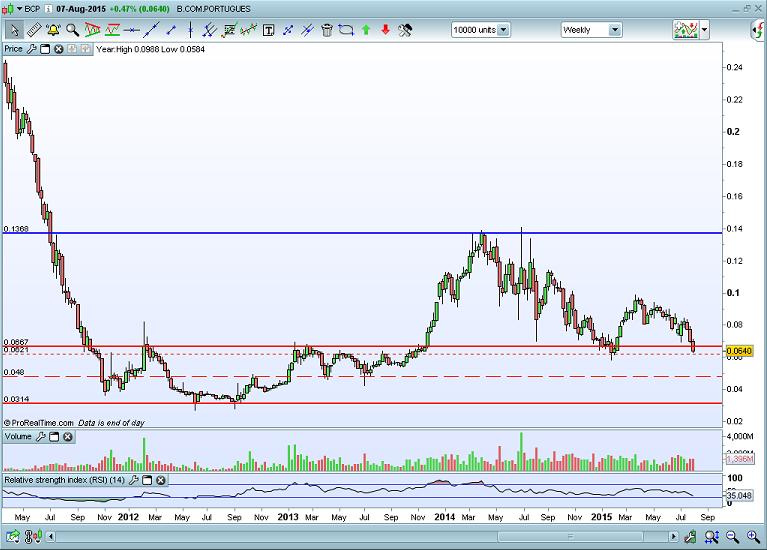Click the scrollbar right arrow

pos(674,537)
